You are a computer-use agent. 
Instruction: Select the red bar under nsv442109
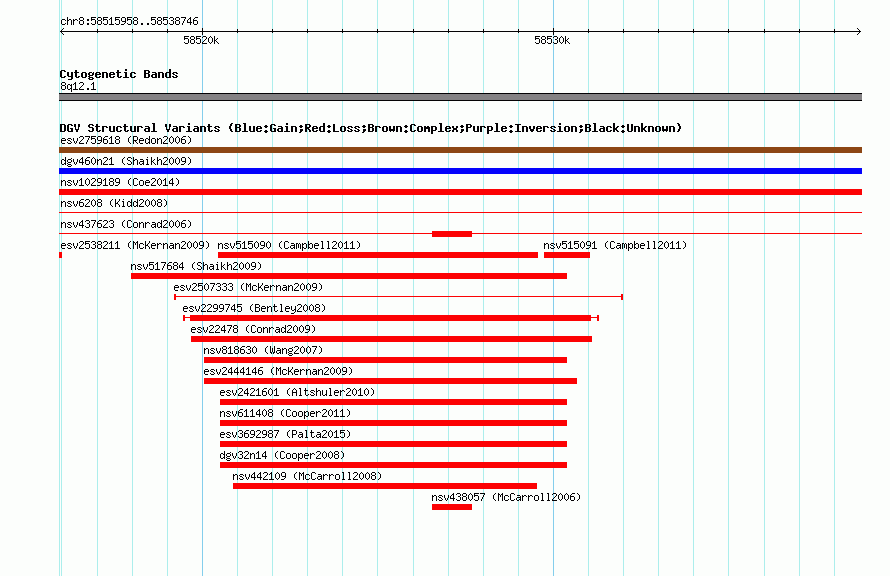(385, 486)
